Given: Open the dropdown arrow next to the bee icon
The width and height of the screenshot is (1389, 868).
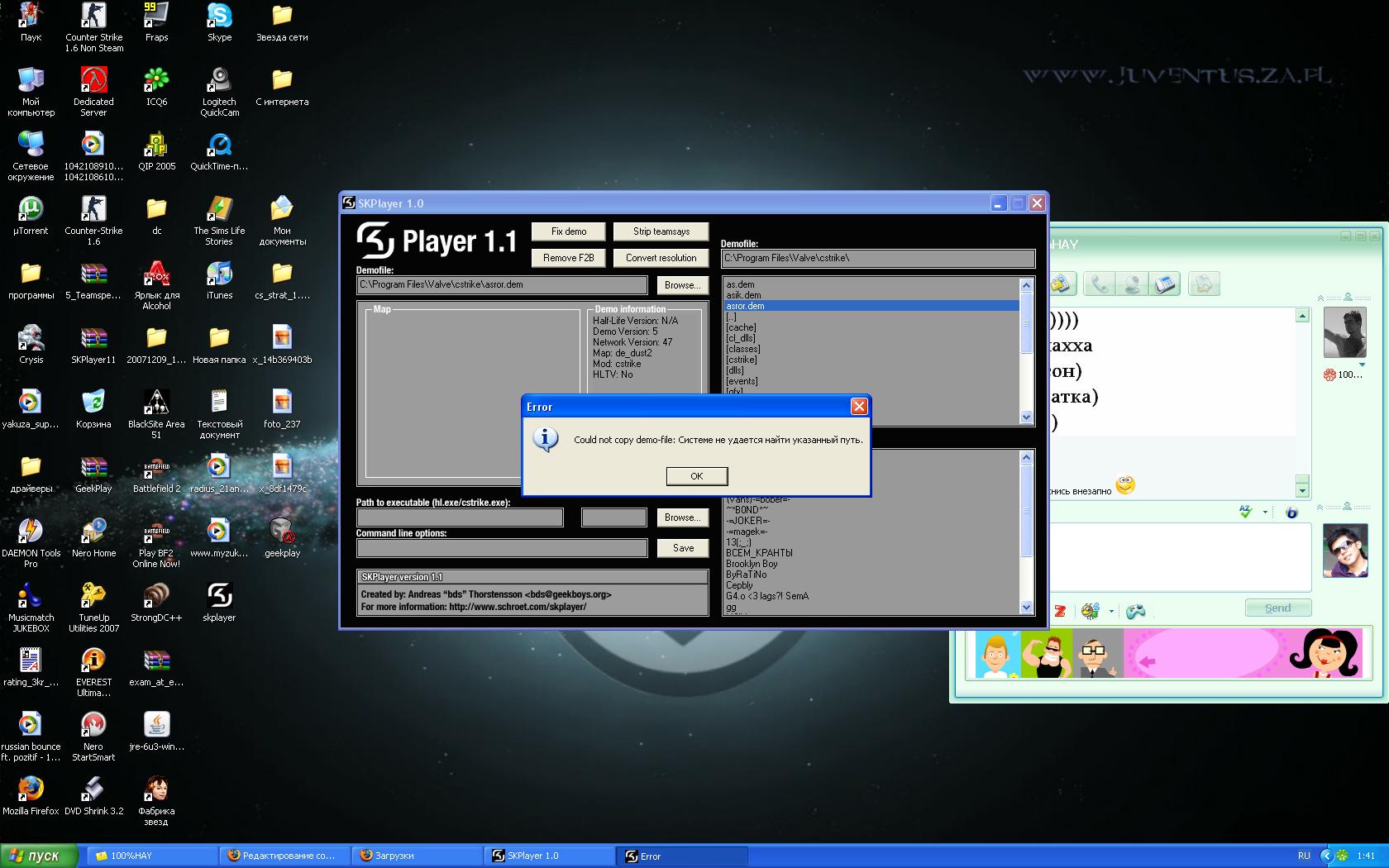Looking at the screenshot, I should tap(1111, 612).
